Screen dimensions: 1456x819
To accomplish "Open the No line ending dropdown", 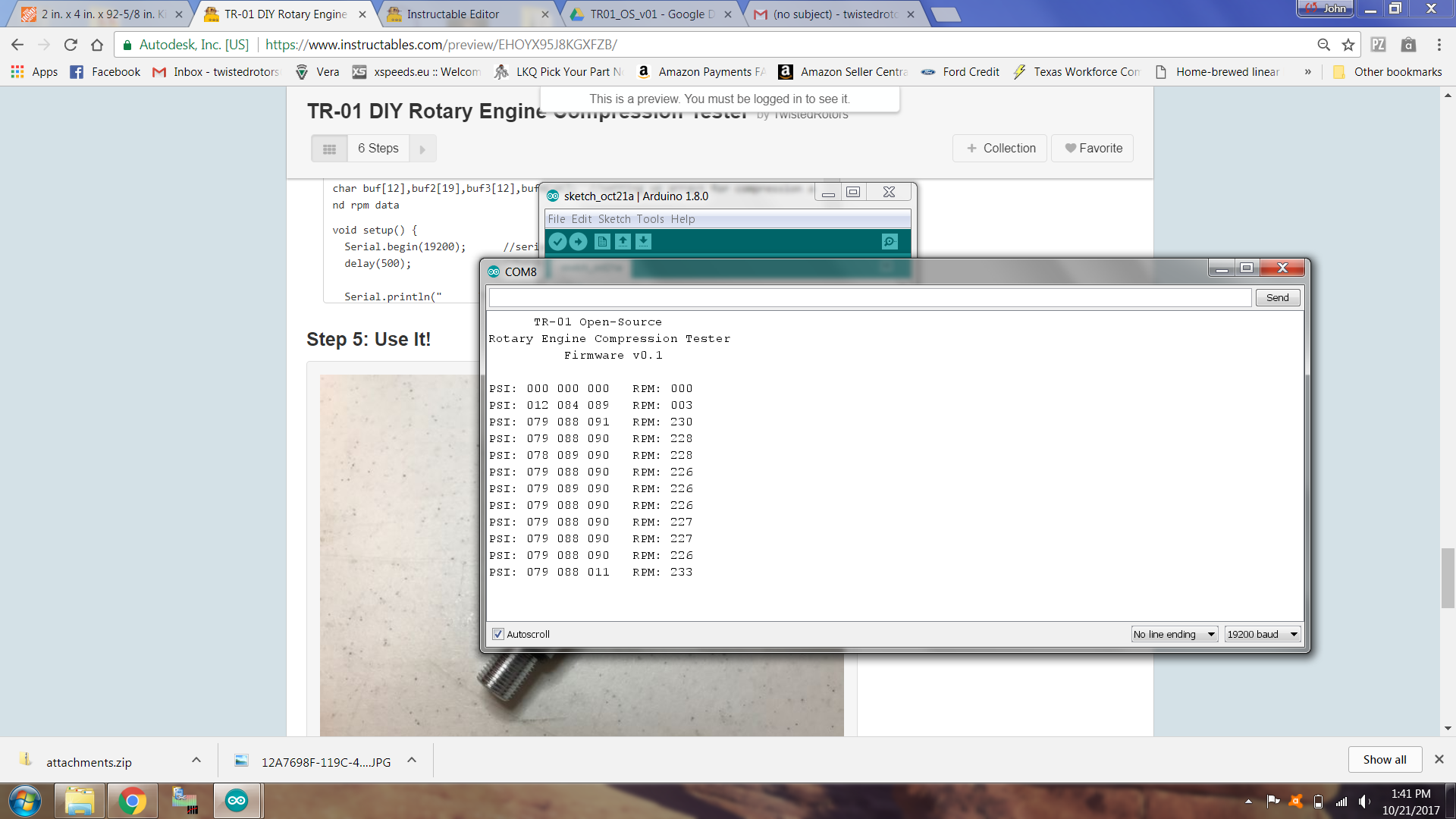I will [x=1174, y=634].
